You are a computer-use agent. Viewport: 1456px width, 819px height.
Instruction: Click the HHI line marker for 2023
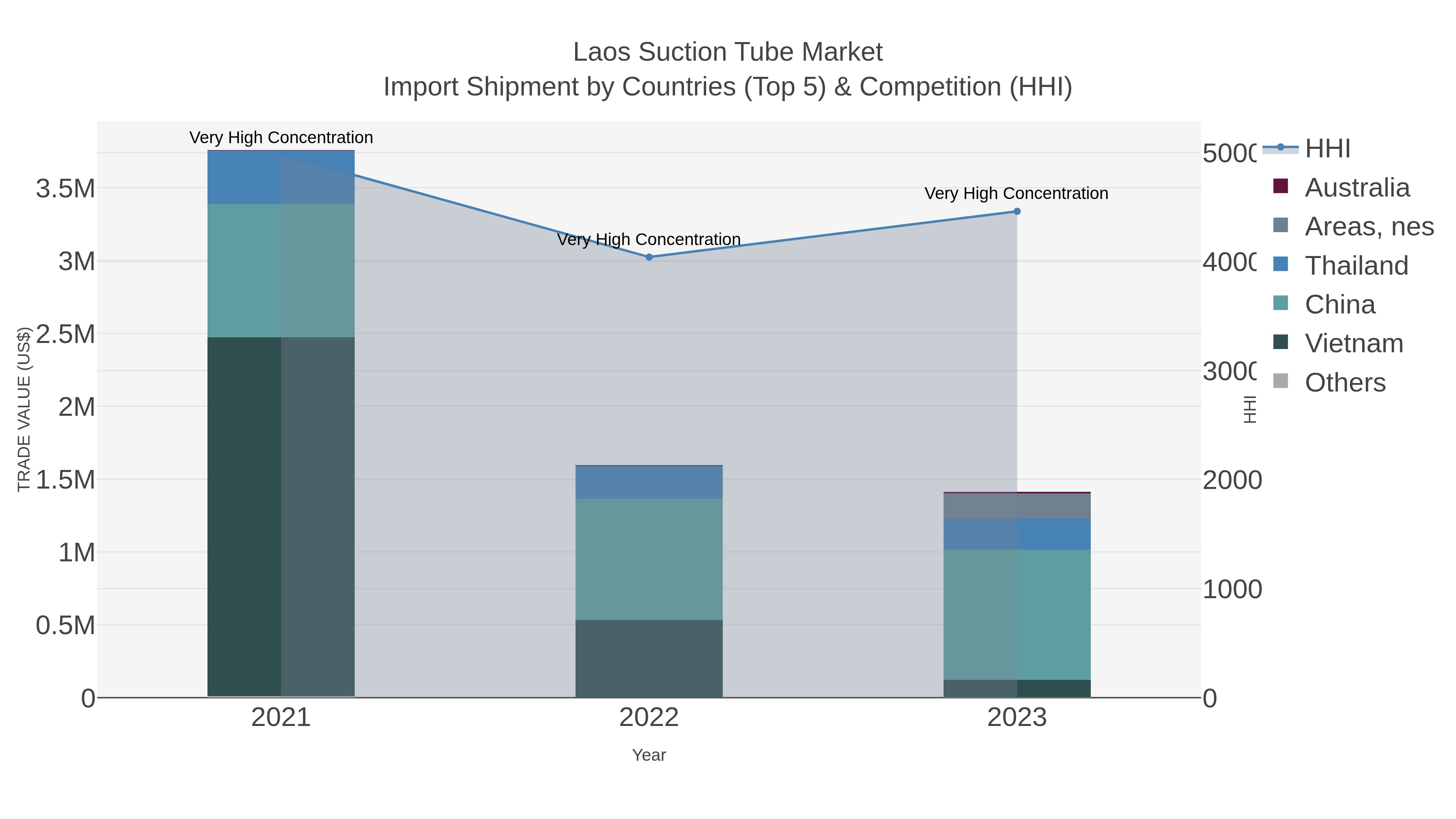click(x=1017, y=212)
